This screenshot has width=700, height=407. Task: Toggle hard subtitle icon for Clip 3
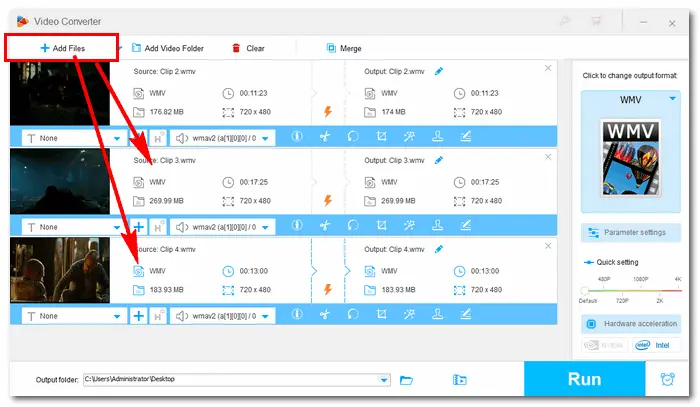(x=158, y=227)
